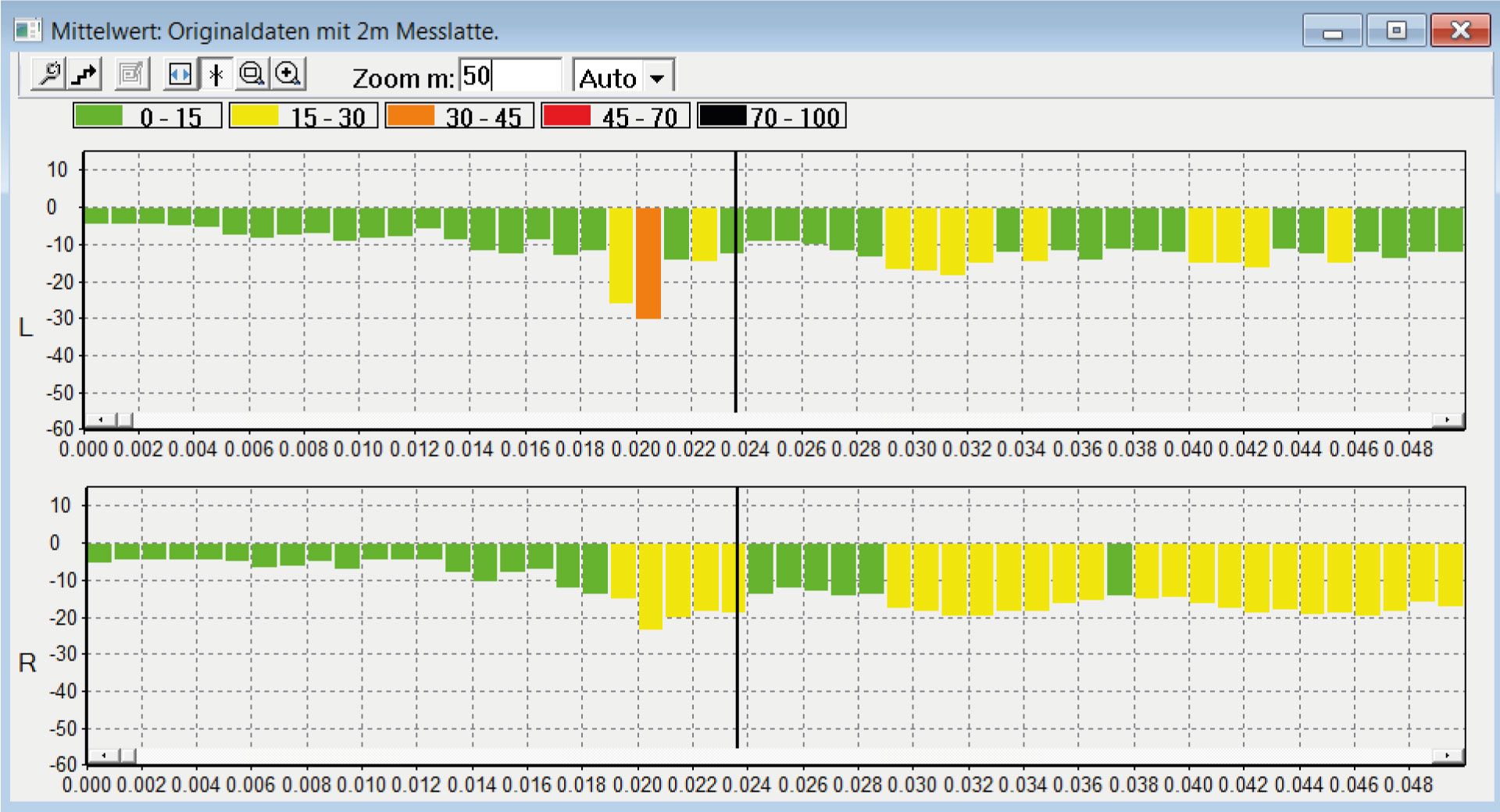Image resolution: width=1500 pixels, height=812 pixels.
Task: Click the zoom area rectangle icon
Action: click(252, 75)
